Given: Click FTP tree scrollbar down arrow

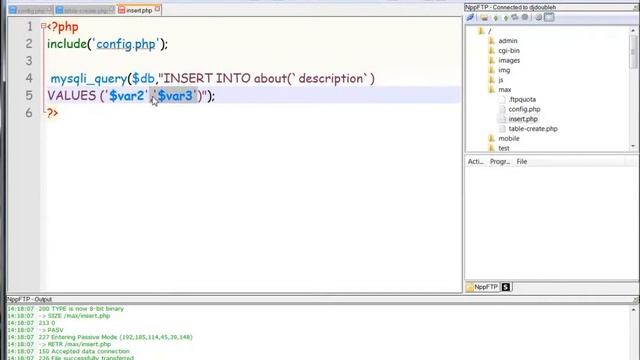Looking at the screenshot, I should click(x=633, y=146).
